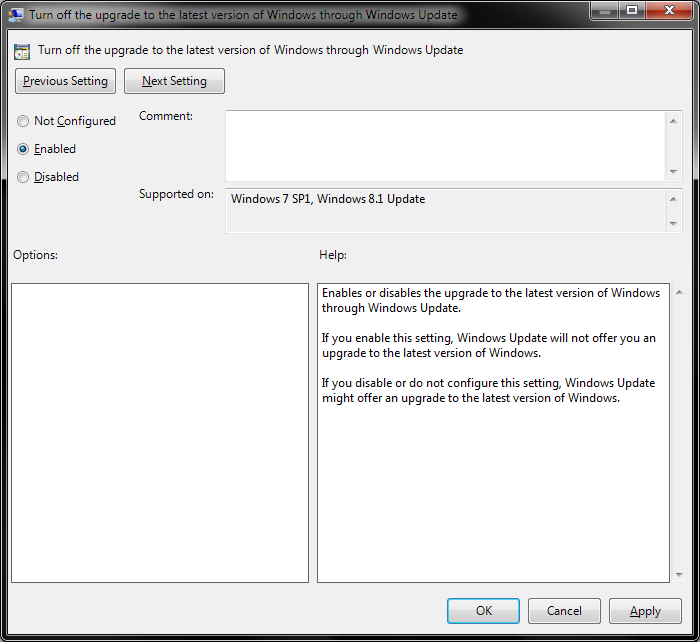This screenshot has width=700, height=642.
Task: Apply the policy setting changes
Action: [645, 611]
